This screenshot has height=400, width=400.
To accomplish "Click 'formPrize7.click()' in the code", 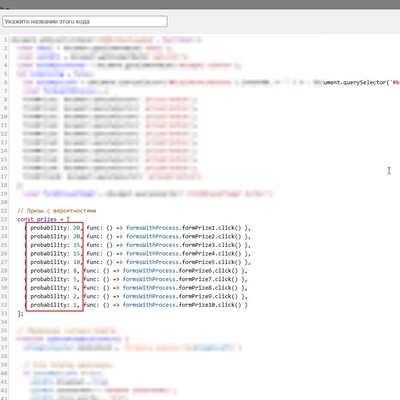I will [x=208, y=279].
